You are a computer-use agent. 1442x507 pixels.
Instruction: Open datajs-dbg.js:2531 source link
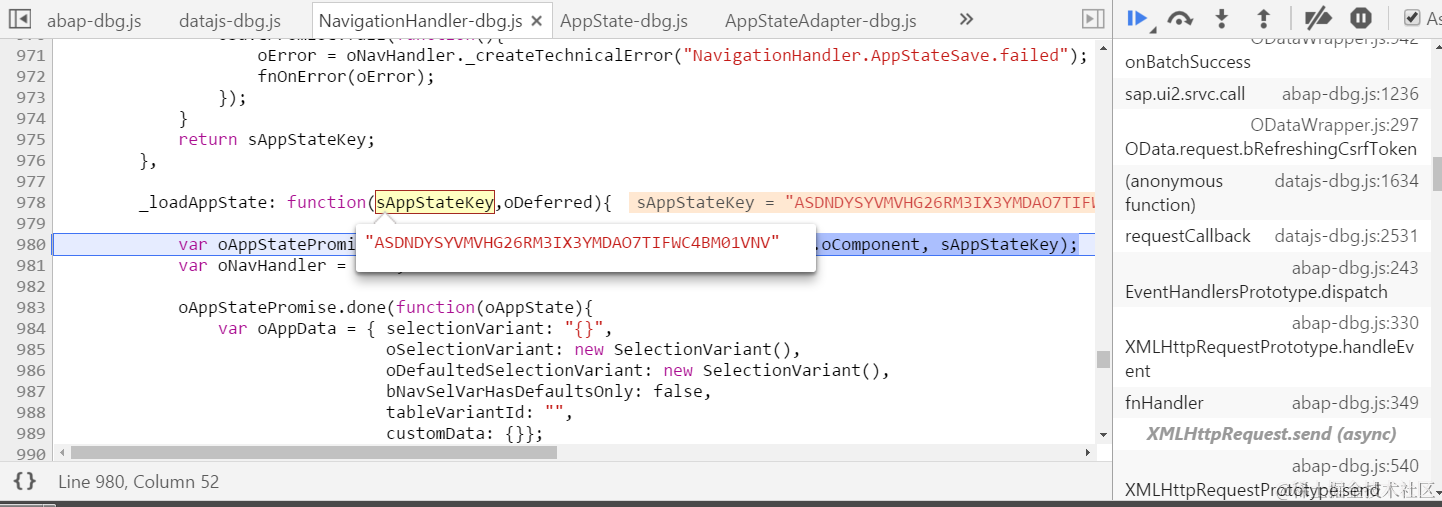[1346, 236]
